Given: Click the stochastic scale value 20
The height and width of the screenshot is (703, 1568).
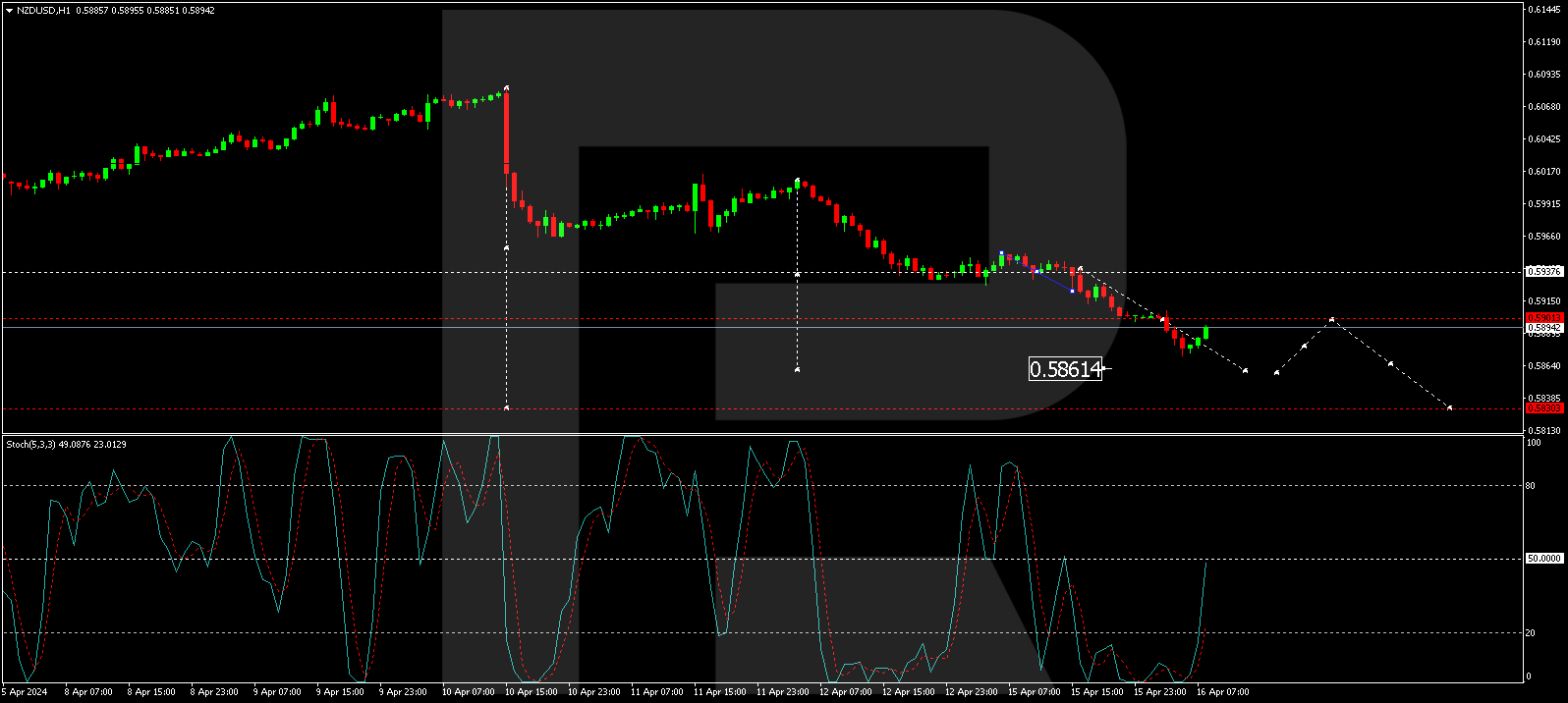Looking at the screenshot, I should 1531,633.
